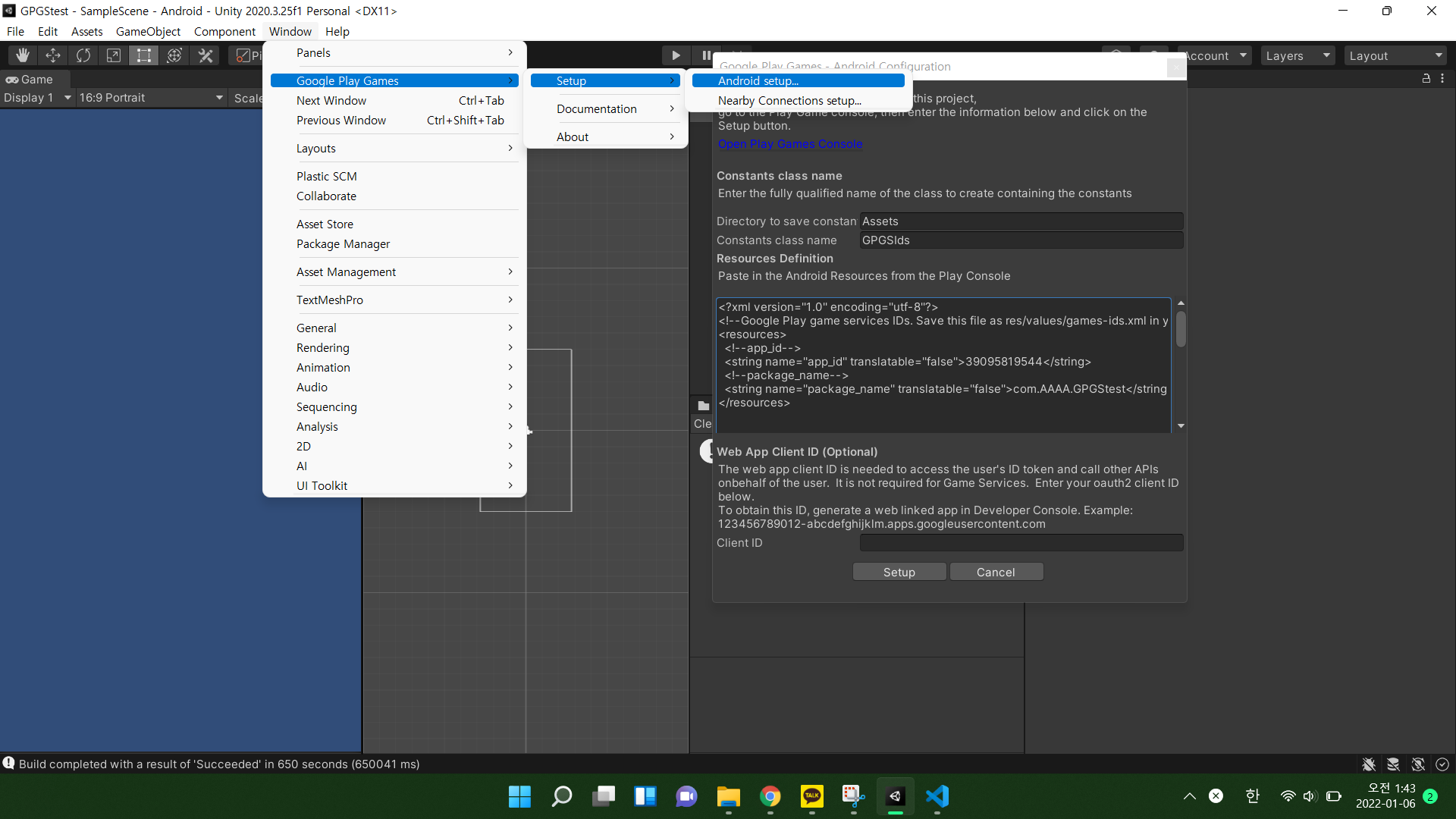Open the Layers dropdown

tap(1298, 55)
